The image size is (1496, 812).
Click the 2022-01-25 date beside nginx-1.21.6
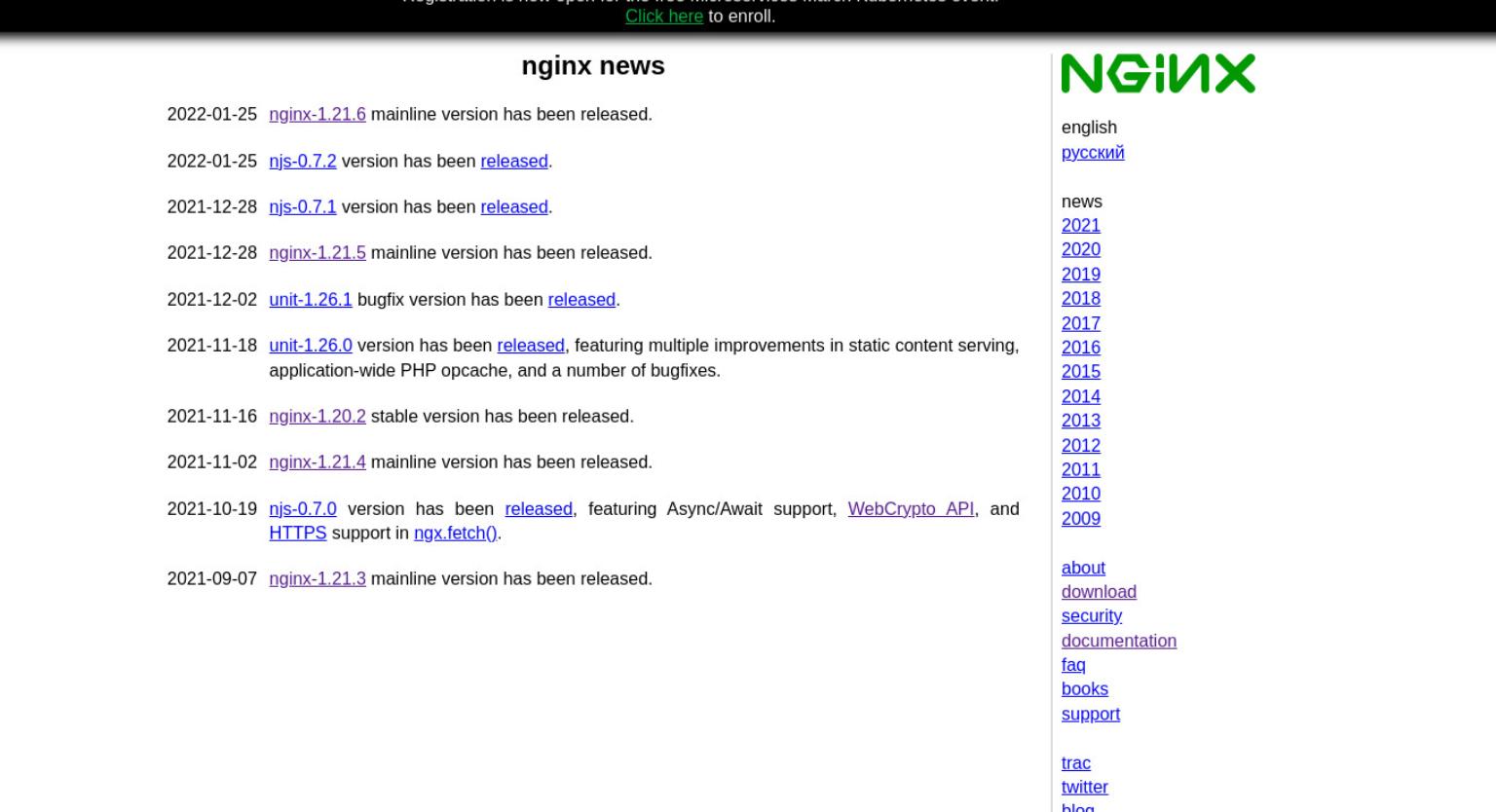click(212, 114)
